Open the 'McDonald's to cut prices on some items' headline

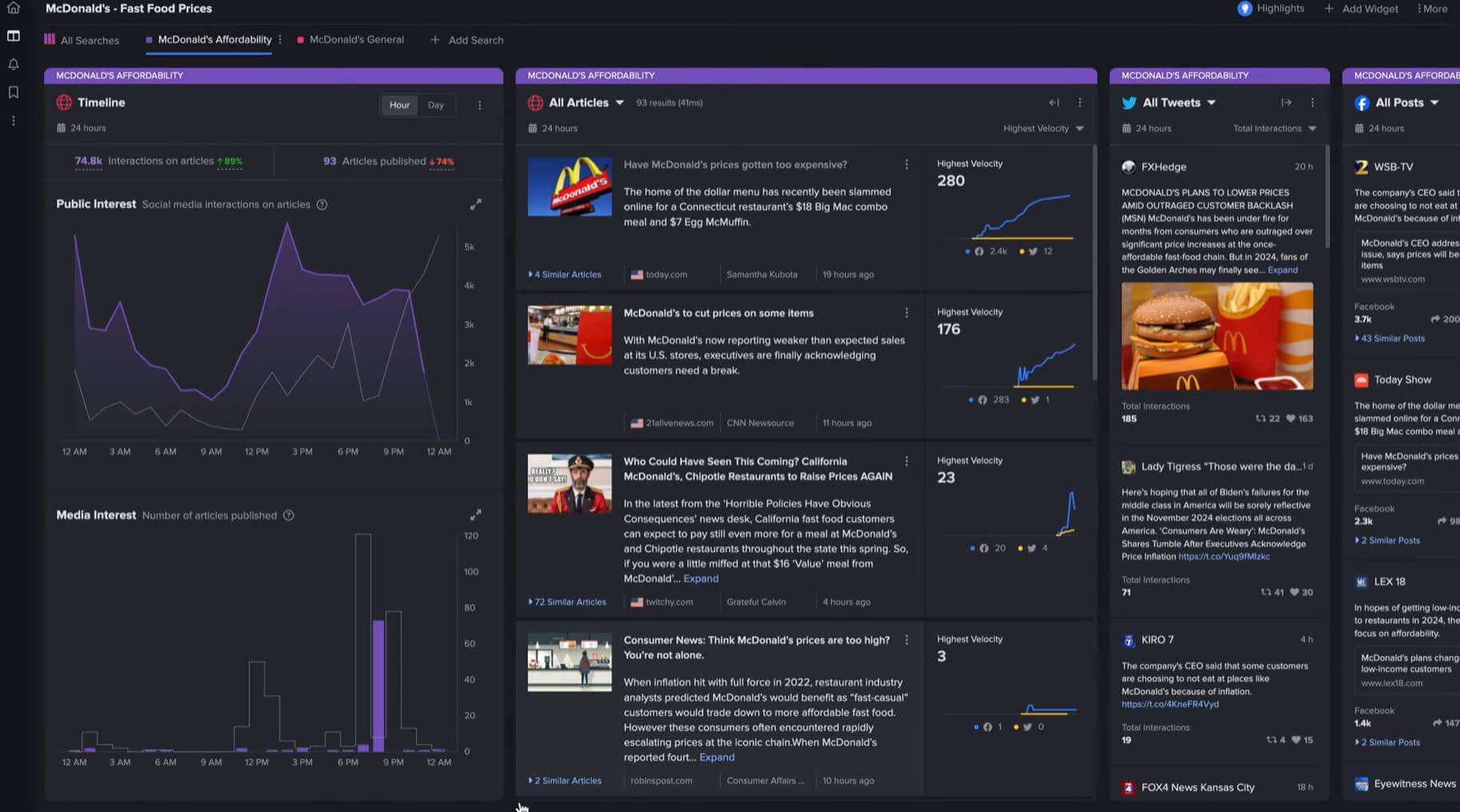click(x=718, y=313)
